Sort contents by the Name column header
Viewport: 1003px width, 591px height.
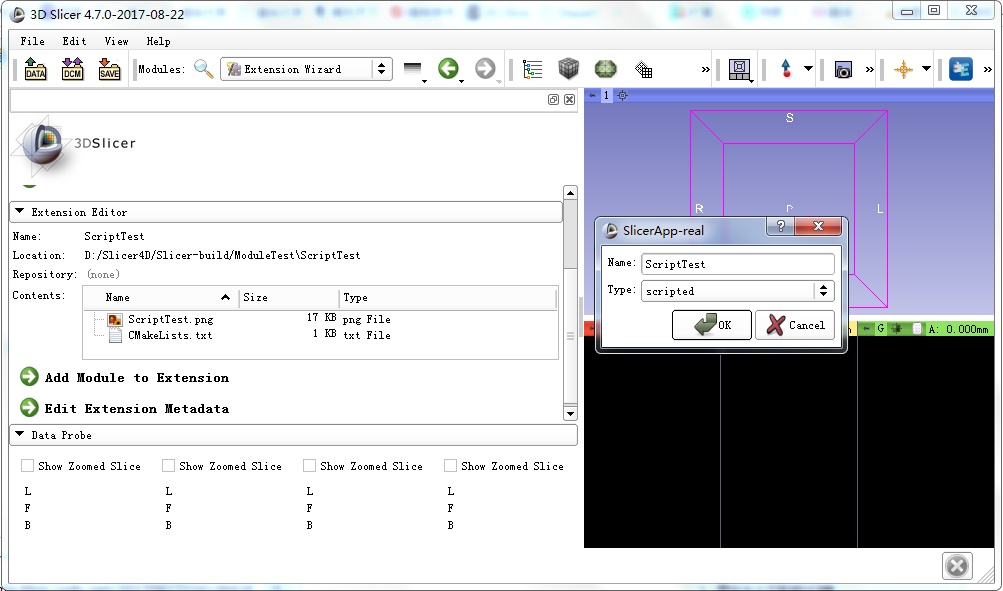pos(161,297)
